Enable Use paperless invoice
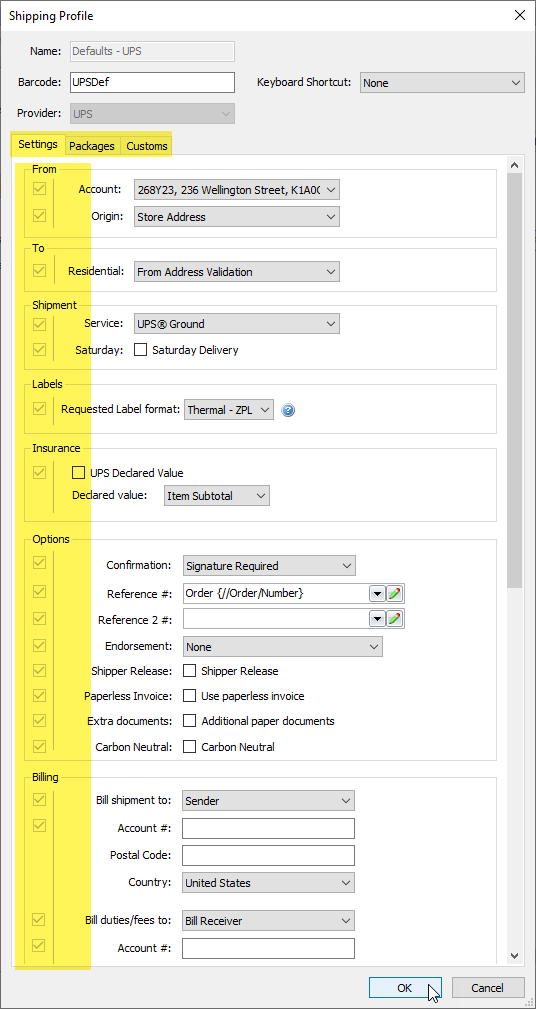 [x=190, y=696]
